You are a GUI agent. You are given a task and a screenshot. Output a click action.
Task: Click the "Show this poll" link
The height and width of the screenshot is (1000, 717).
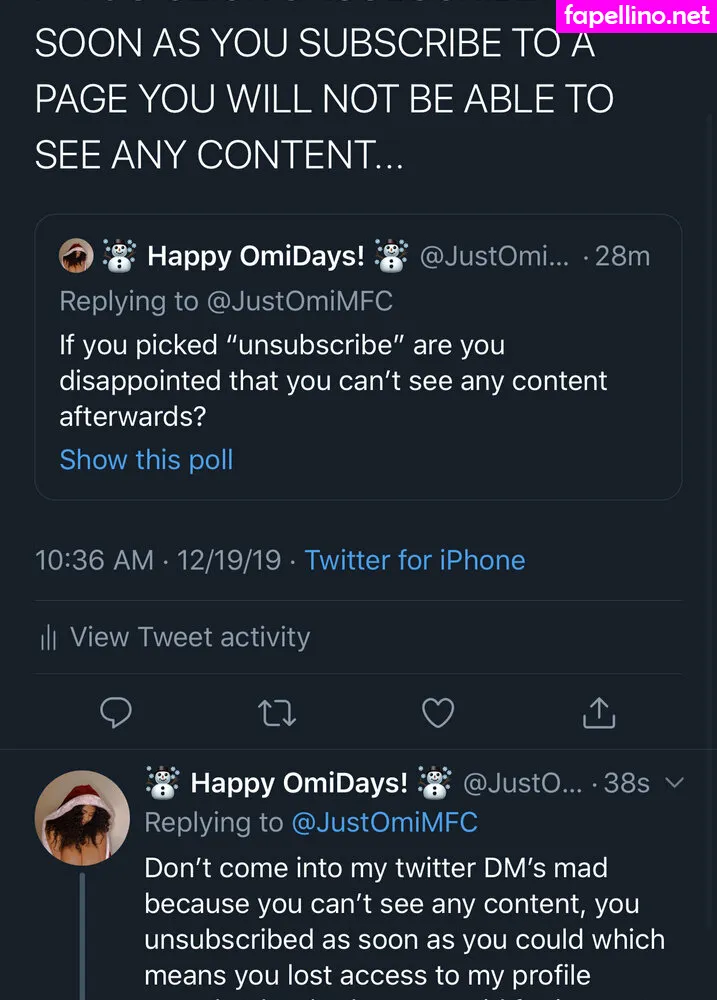(146, 460)
